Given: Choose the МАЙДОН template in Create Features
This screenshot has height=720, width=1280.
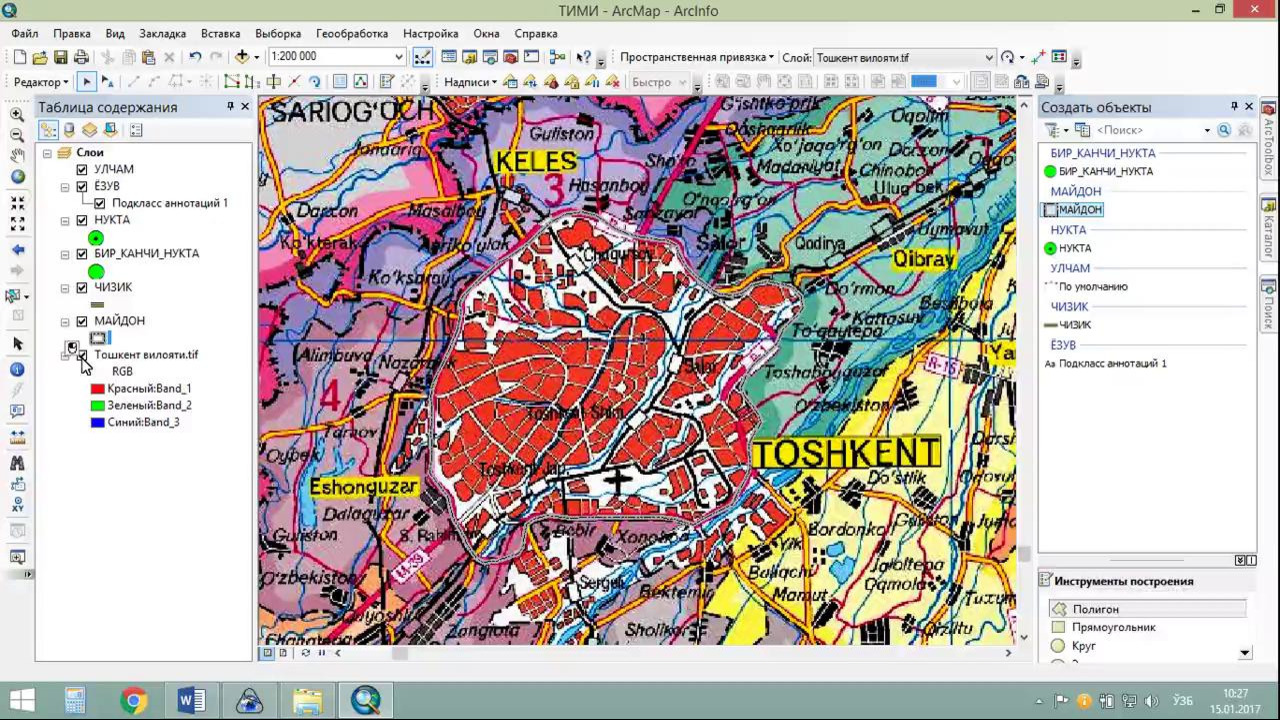Looking at the screenshot, I should [x=1079, y=210].
